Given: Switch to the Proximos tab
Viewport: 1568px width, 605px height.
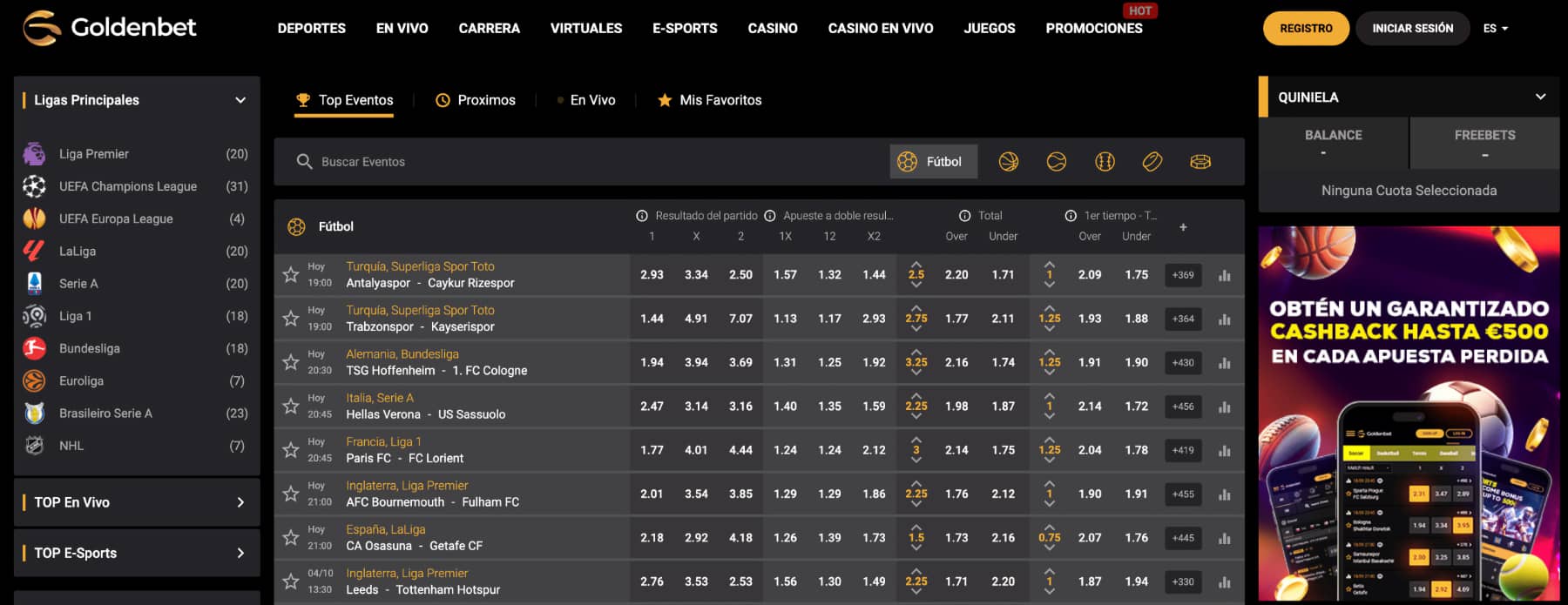Looking at the screenshot, I should pos(476,100).
